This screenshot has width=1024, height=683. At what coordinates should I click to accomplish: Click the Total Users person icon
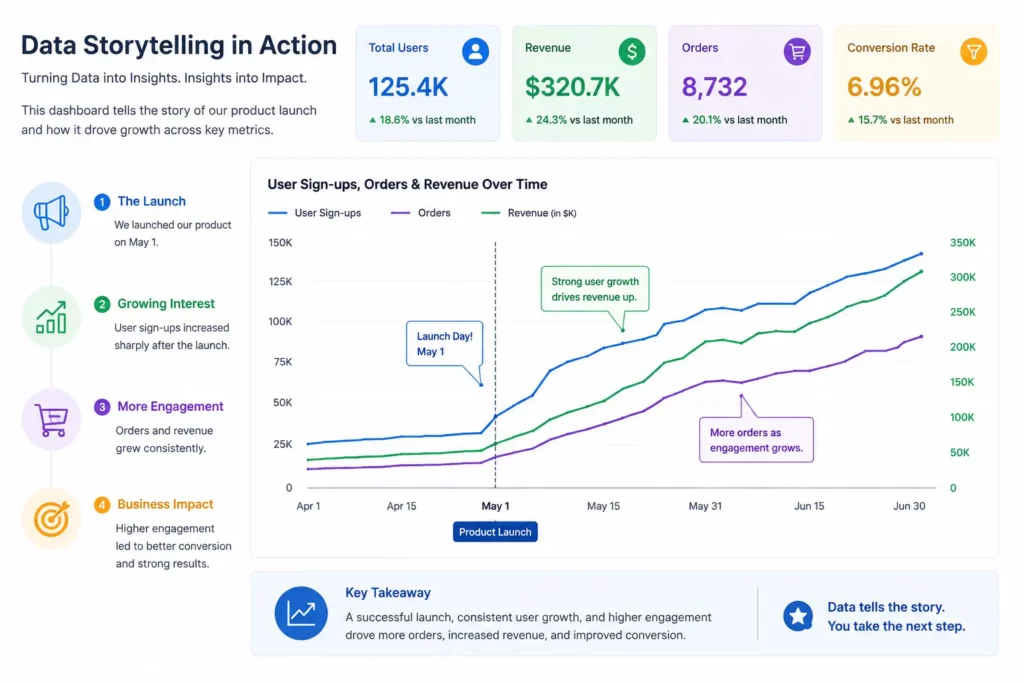(x=475, y=51)
